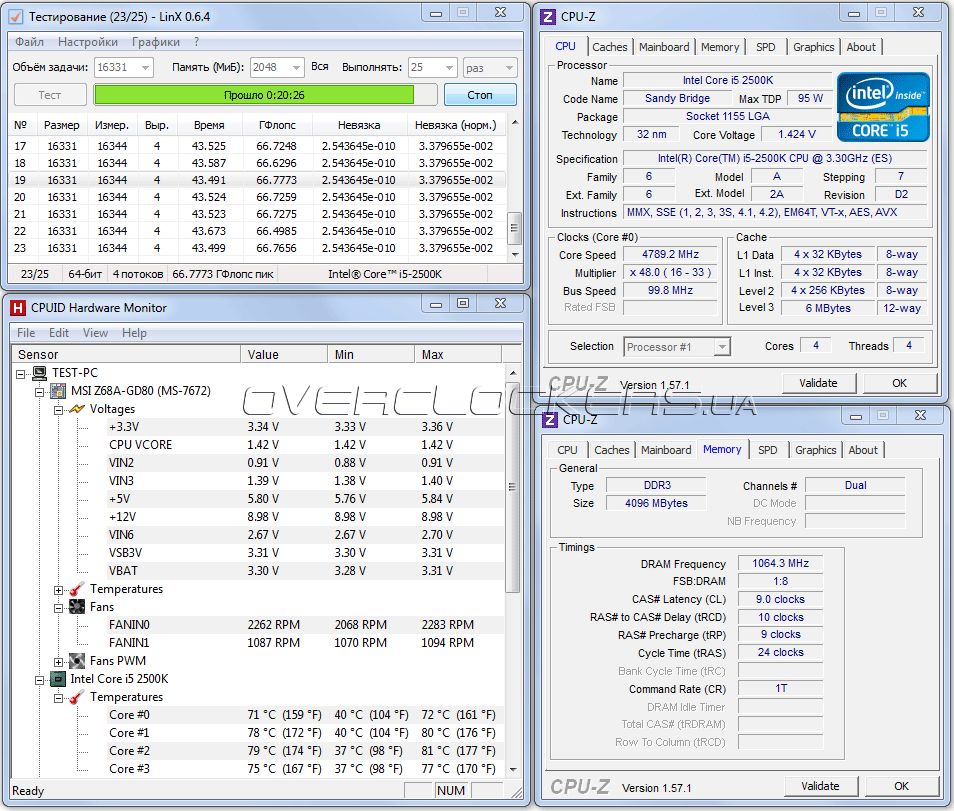This screenshot has width=954, height=811.
Task: Open the Настройки menu in LinX
Action: (88, 42)
